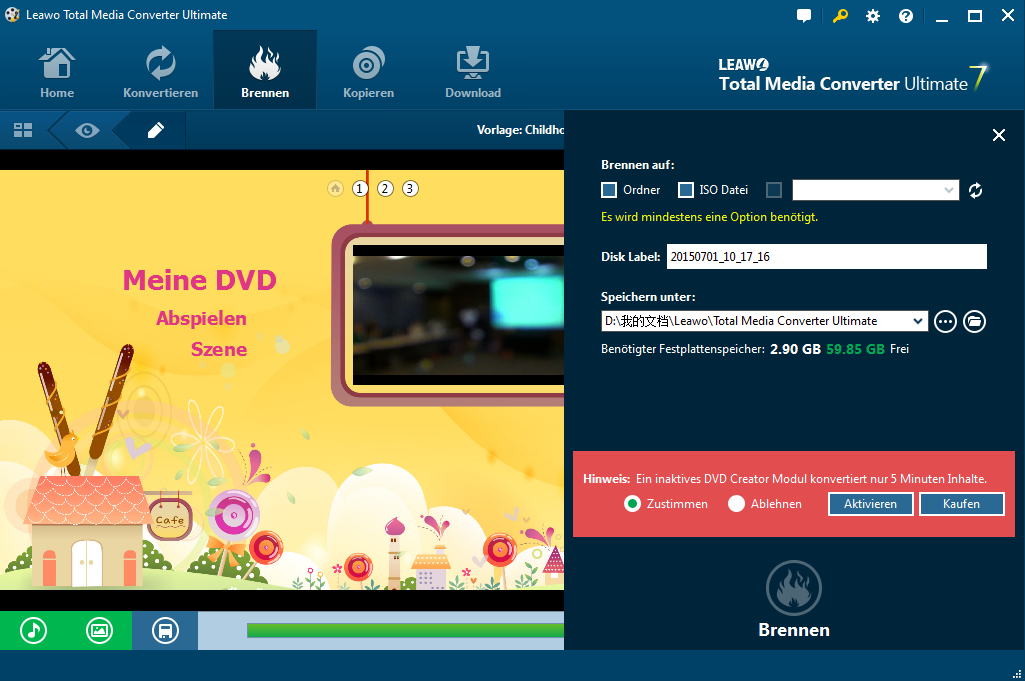Edit the Disk Label field
Viewport: 1025px width, 681px height.
(x=826, y=257)
